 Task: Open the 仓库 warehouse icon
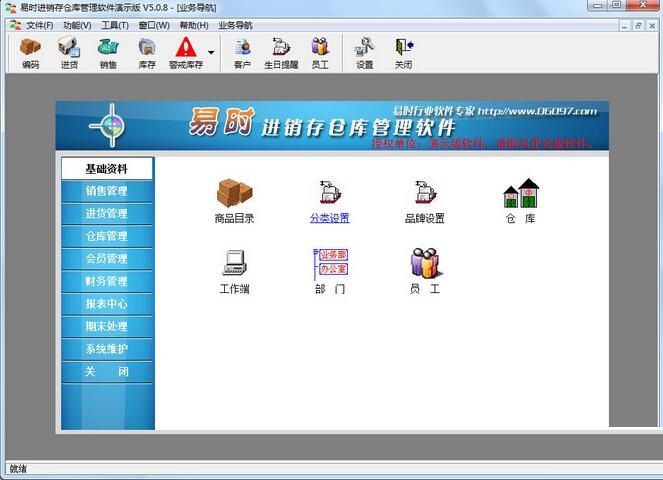point(521,193)
